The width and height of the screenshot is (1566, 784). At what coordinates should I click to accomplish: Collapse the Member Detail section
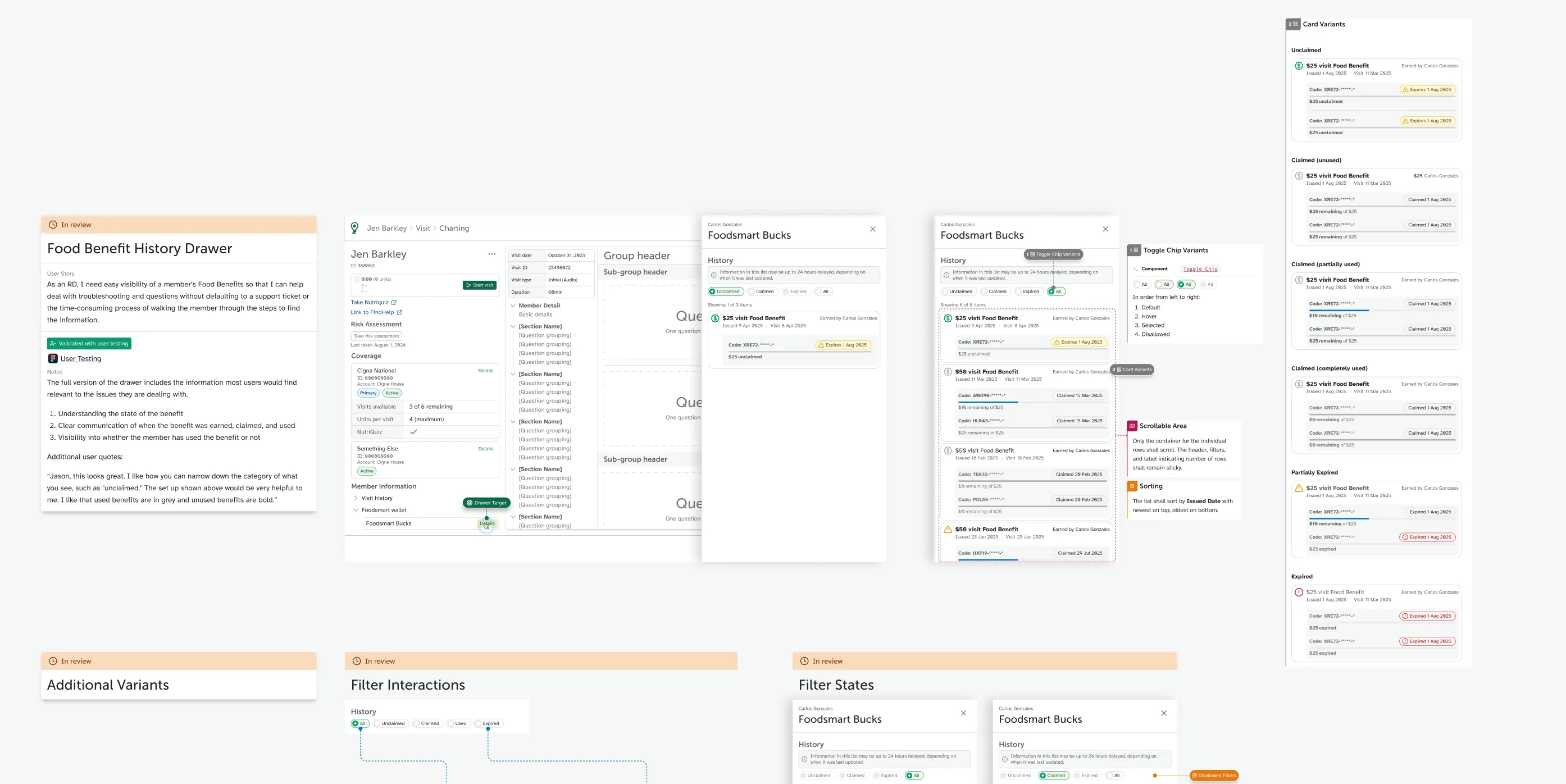point(513,306)
